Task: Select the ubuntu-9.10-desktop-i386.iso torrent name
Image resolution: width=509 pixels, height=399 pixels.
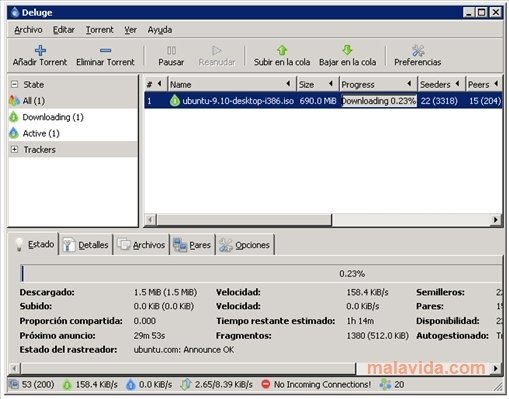Action: tap(238, 101)
